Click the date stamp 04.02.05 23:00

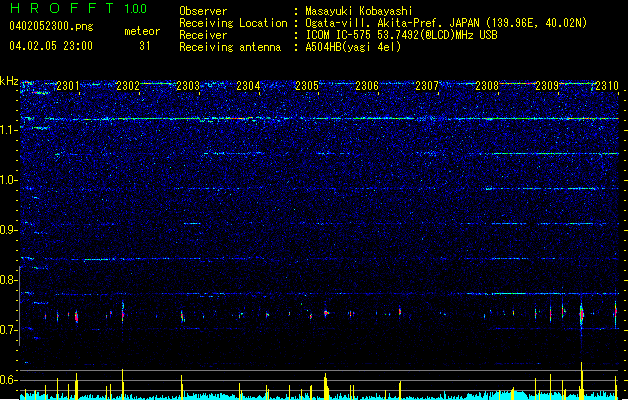(51, 46)
